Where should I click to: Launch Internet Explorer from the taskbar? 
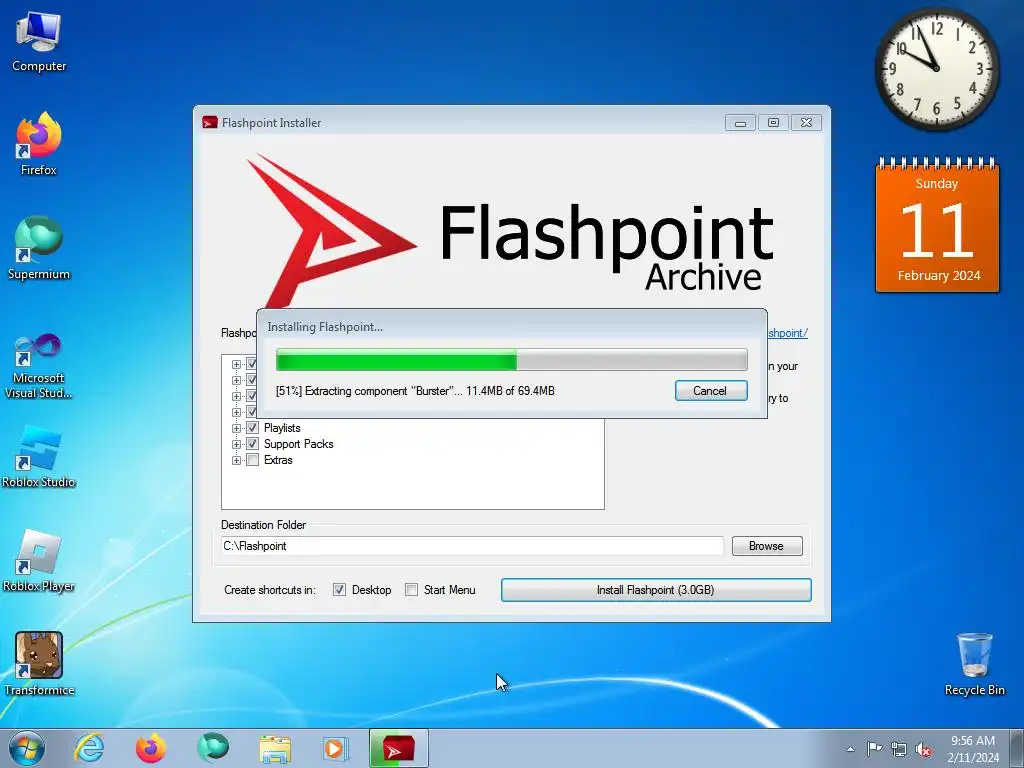[x=89, y=748]
